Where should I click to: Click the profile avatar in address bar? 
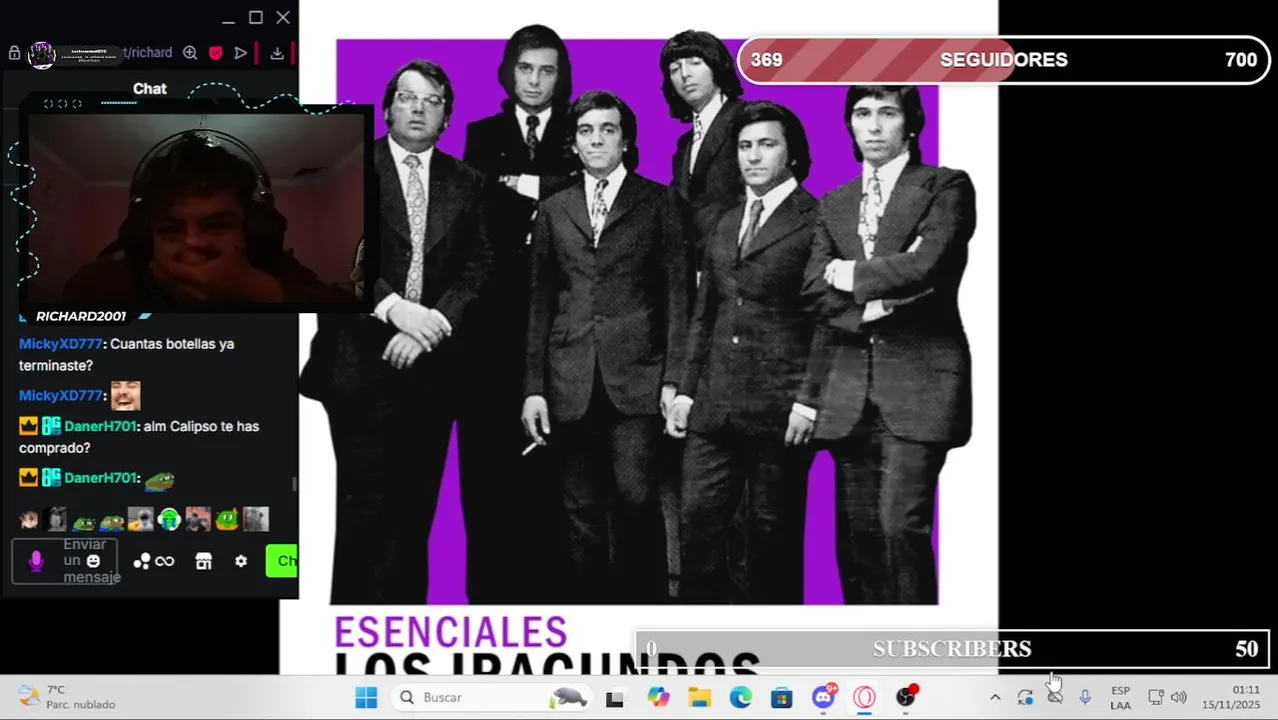point(41,54)
